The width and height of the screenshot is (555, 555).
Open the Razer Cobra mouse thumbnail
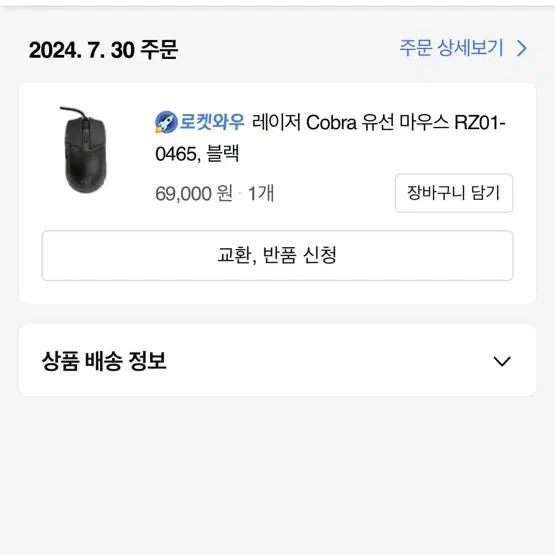coord(85,150)
